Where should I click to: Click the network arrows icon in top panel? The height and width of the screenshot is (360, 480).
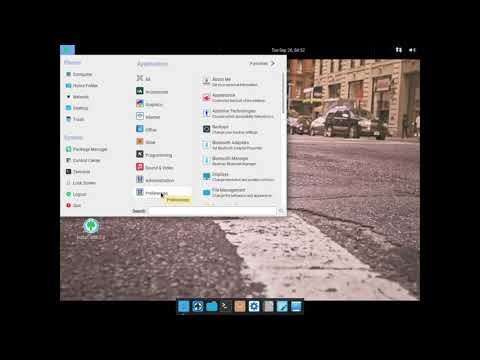tap(398, 50)
